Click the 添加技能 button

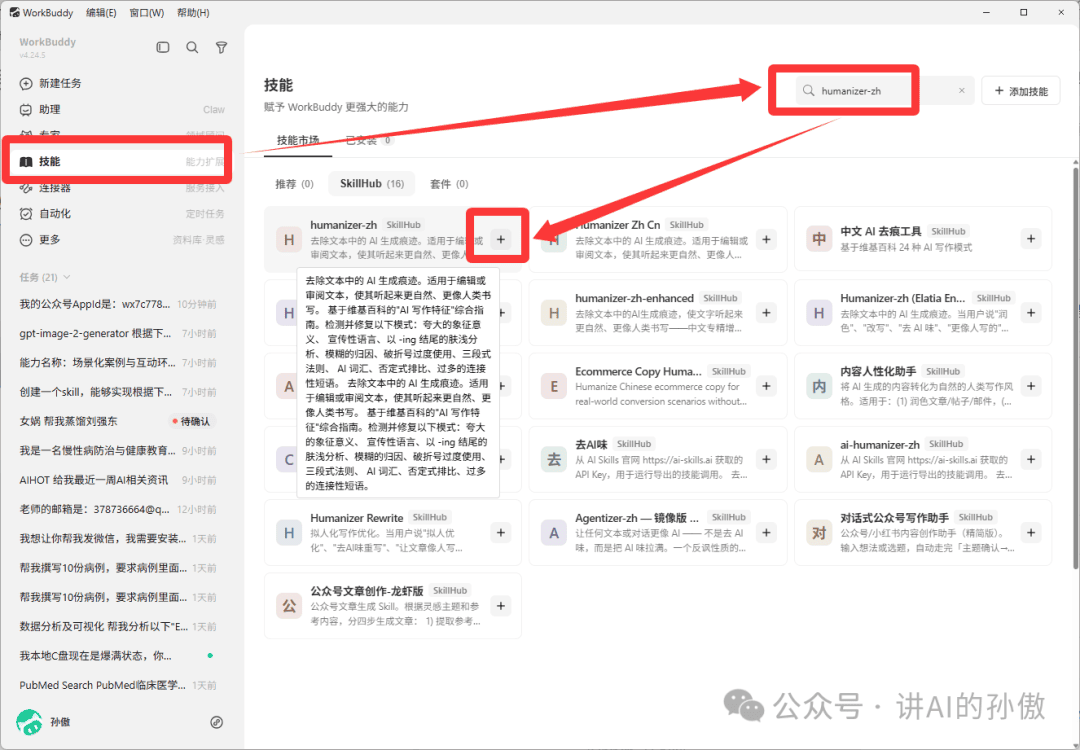point(1021,91)
